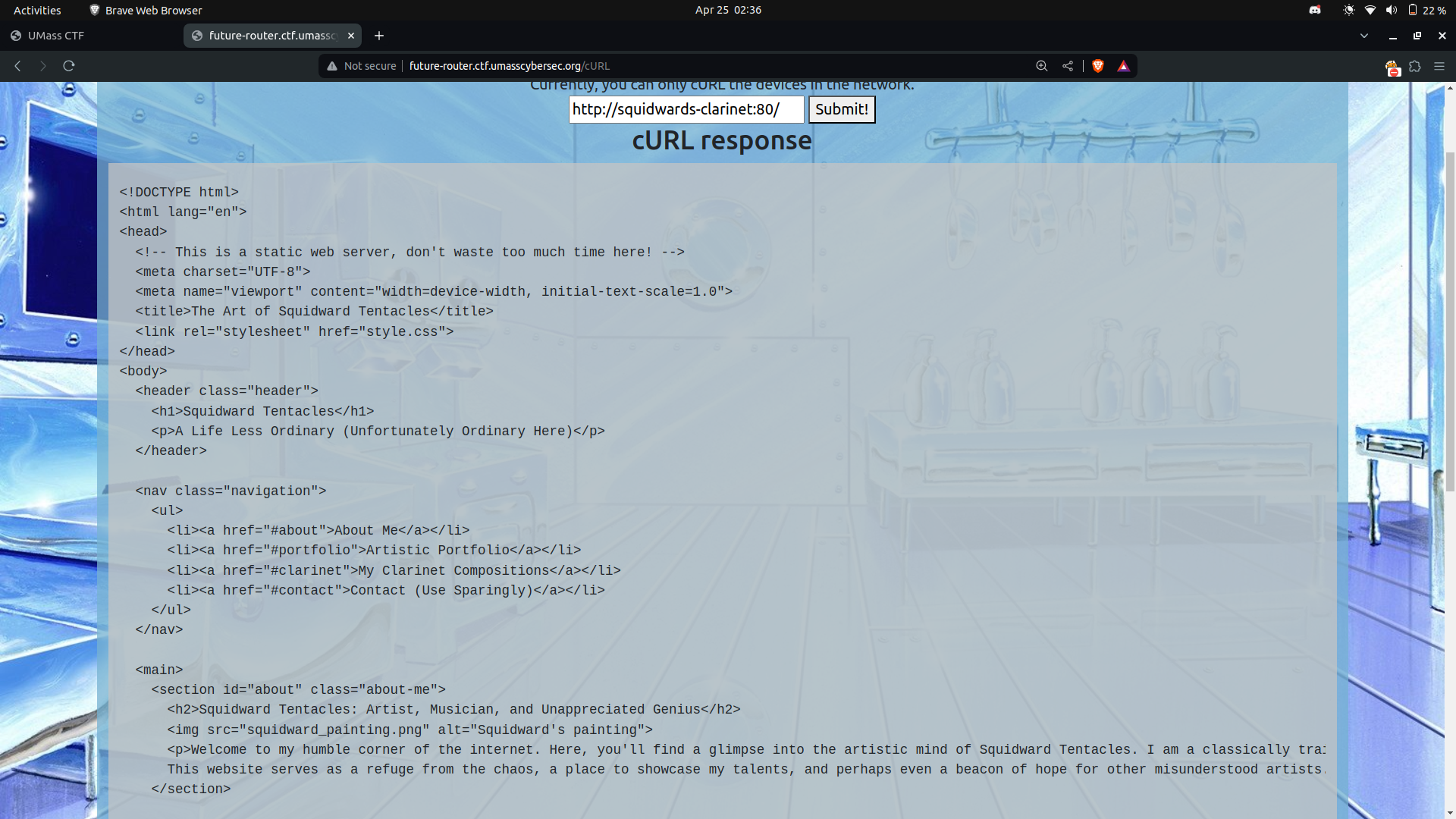Screen dimensions: 1456x819
Task: Open the Activities overview
Action: (37, 10)
